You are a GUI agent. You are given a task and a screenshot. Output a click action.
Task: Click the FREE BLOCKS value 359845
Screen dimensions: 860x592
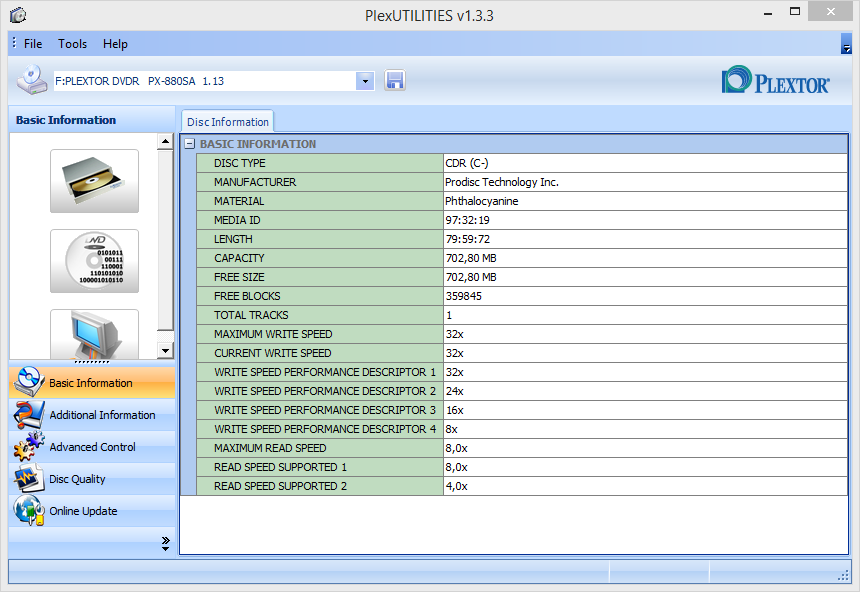pyautogui.click(x=463, y=296)
